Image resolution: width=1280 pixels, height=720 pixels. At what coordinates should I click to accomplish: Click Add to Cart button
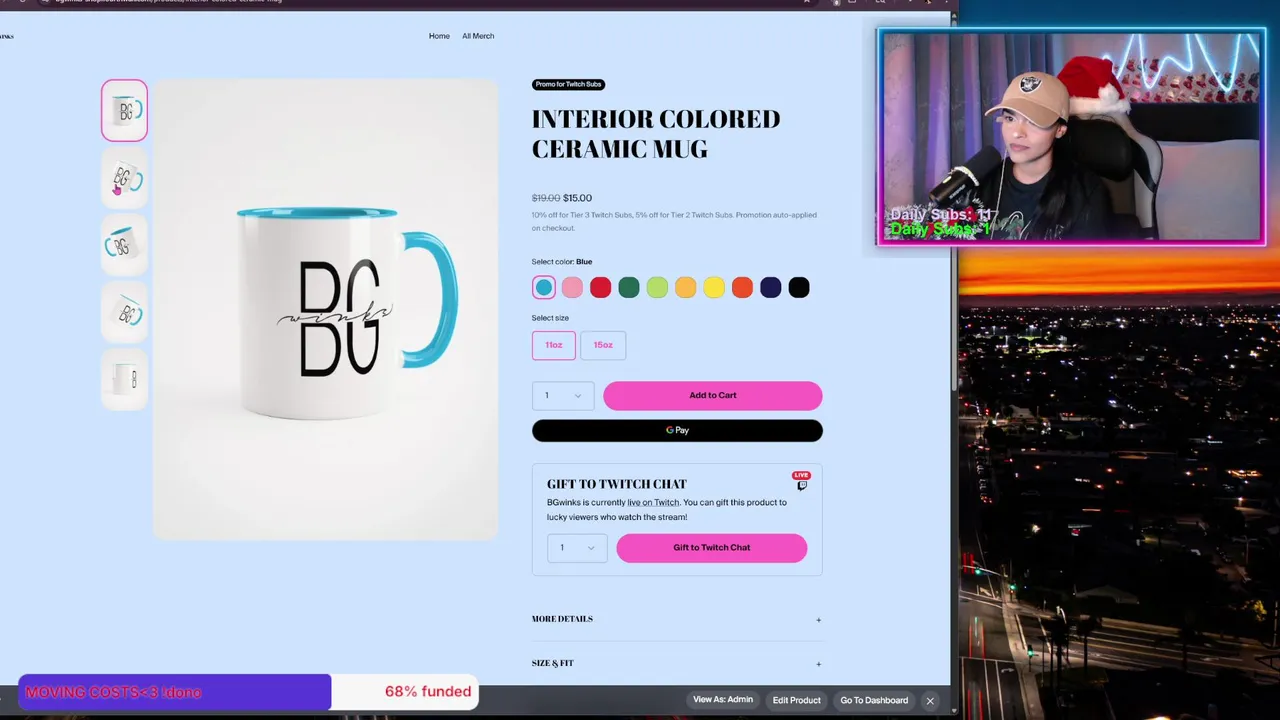[713, 395]
